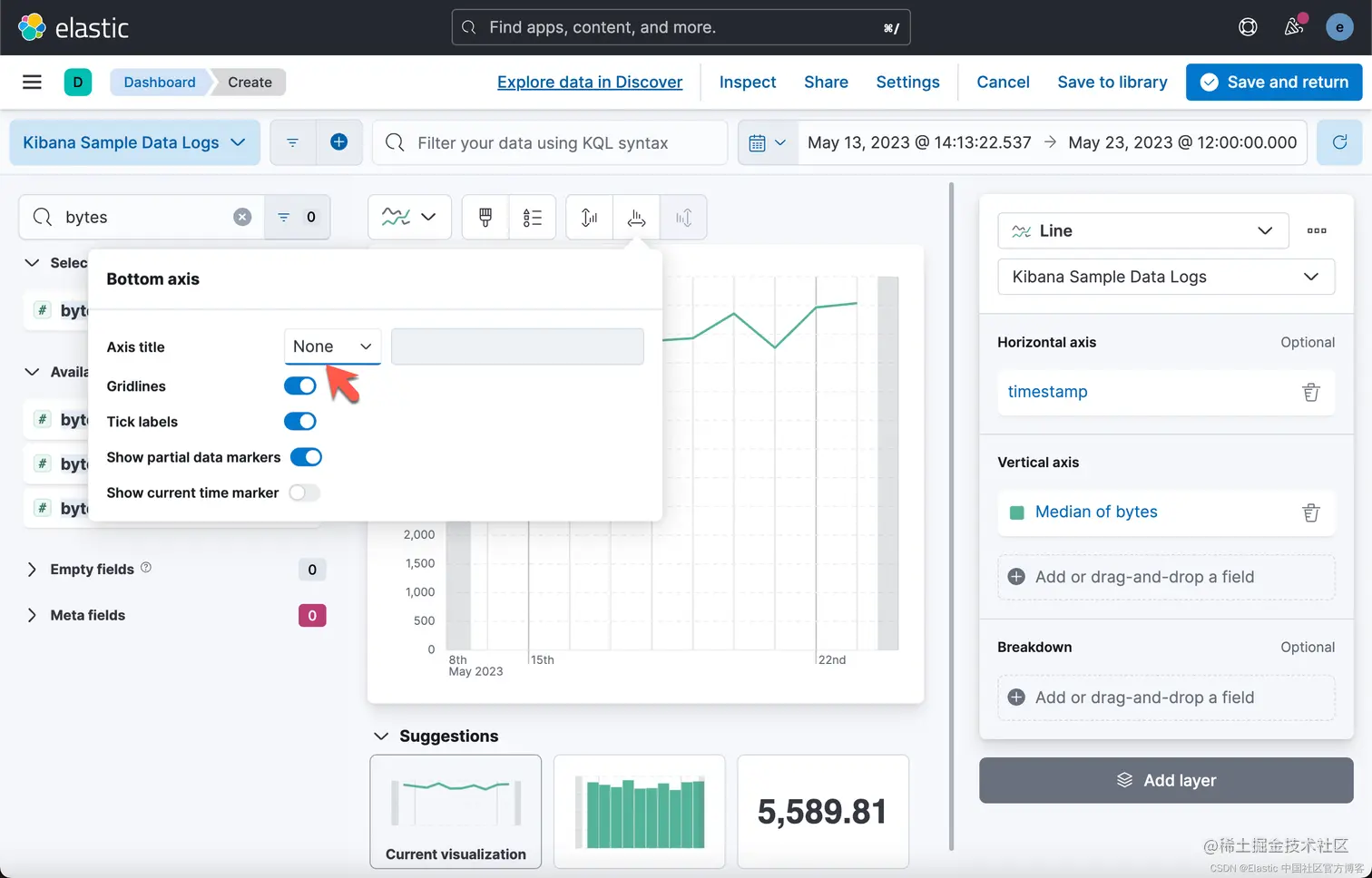
Task: Clear the bytes field search
Action: [242, 217]
